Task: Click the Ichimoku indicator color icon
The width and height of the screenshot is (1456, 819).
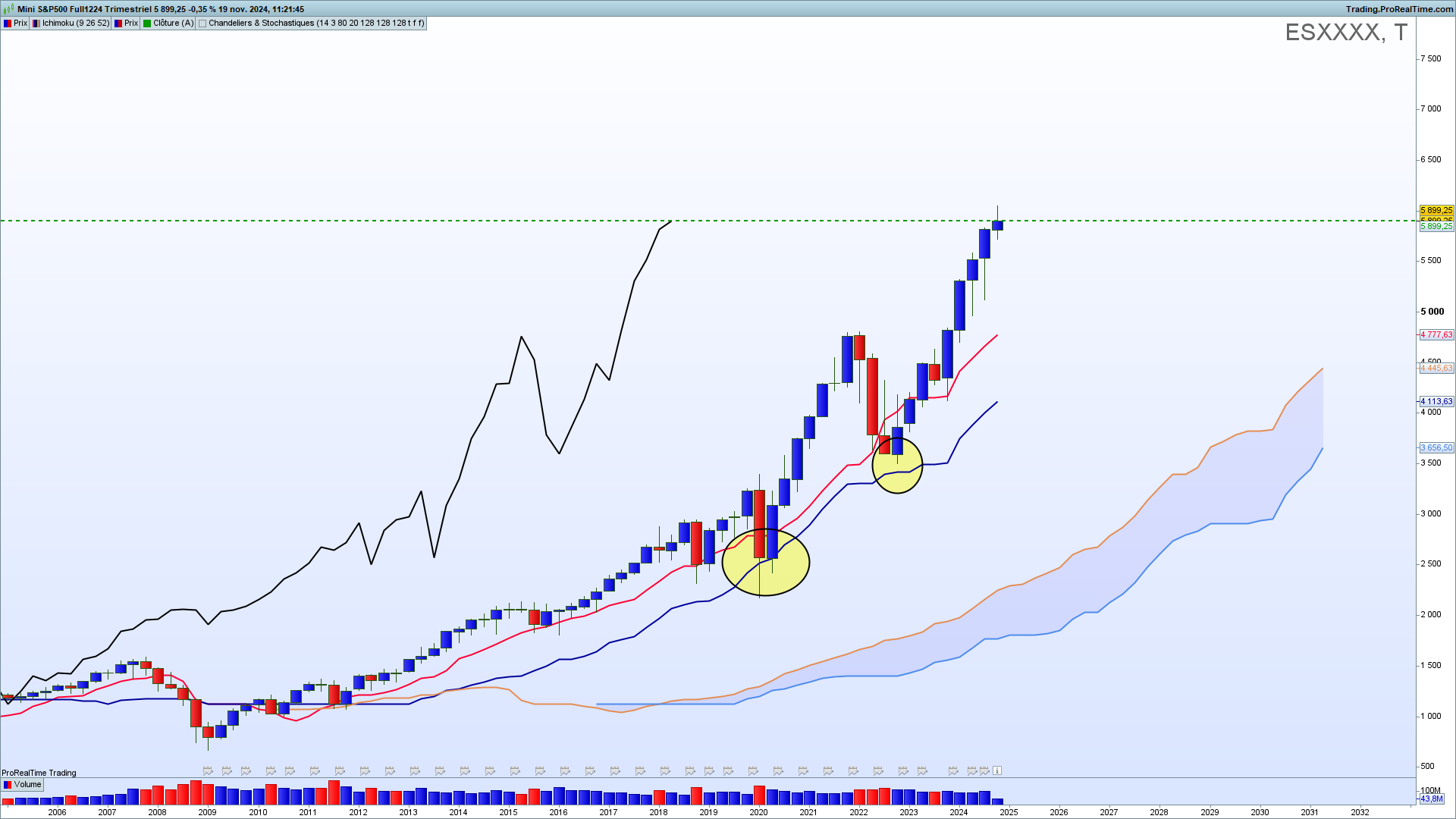Action: click(x=36, y=24)
